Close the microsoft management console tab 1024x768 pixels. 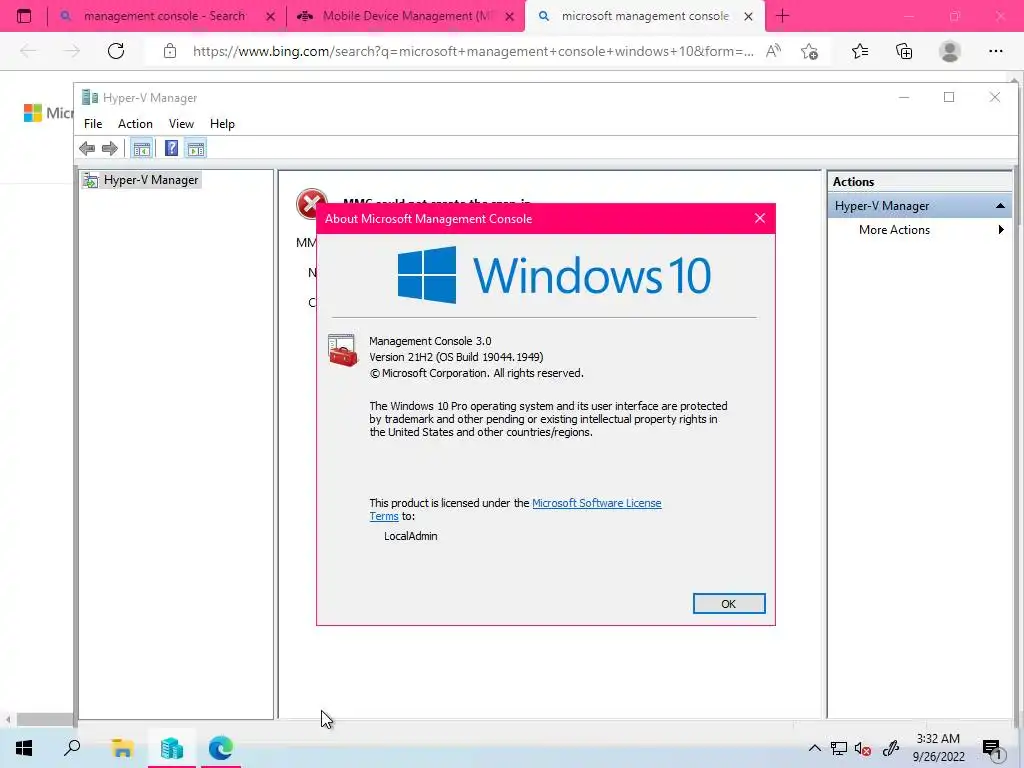coord(748,17)
